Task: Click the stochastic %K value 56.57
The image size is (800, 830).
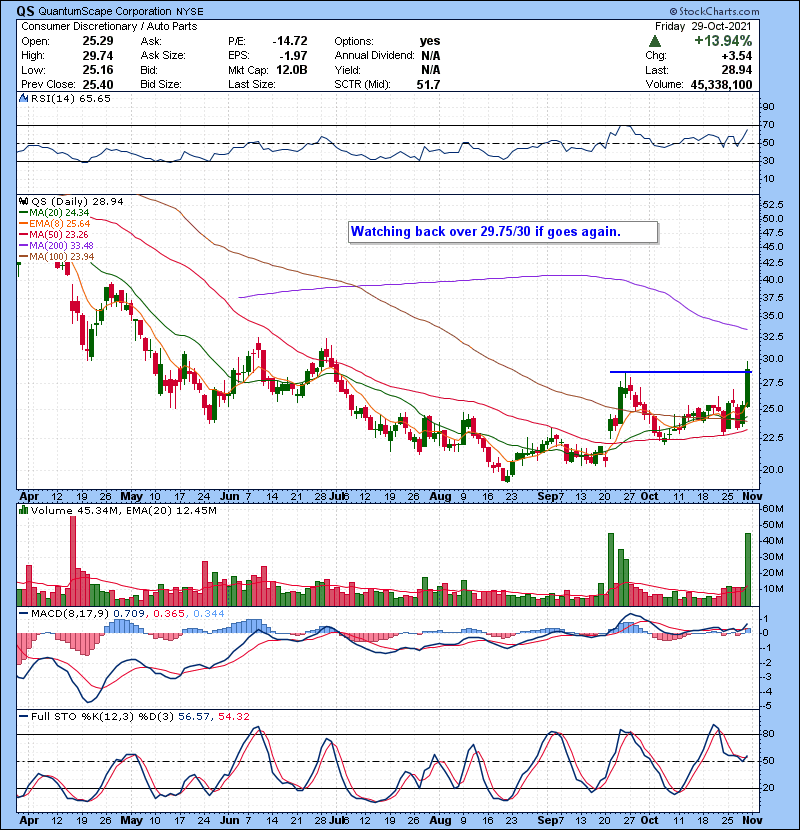Action: [194, 717]
